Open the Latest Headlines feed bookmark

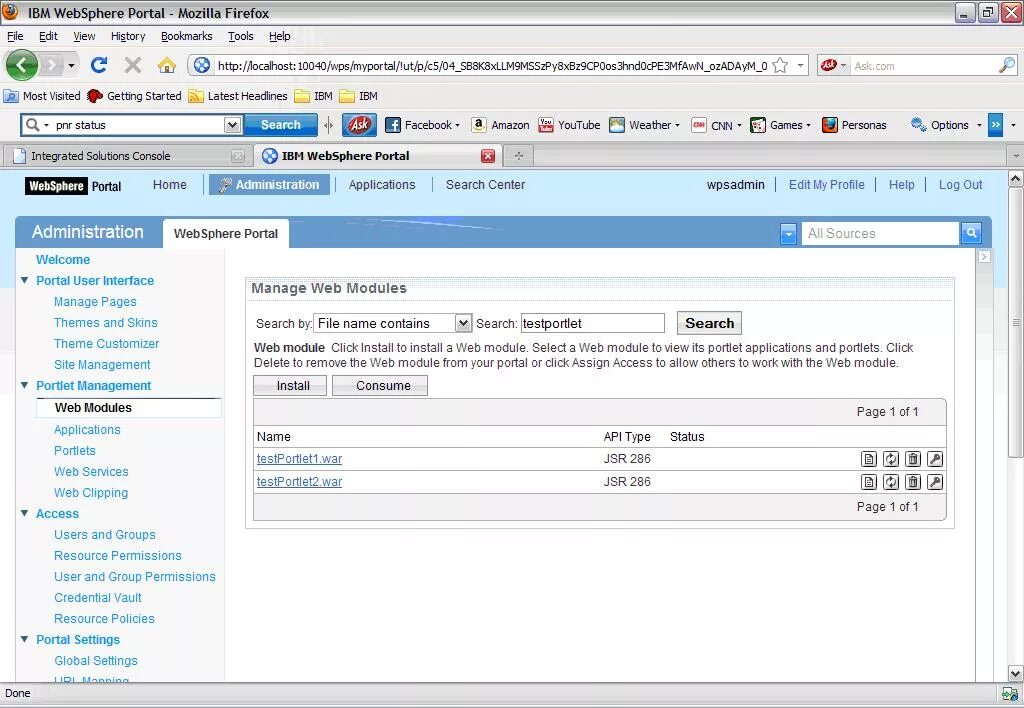(238, 96)
